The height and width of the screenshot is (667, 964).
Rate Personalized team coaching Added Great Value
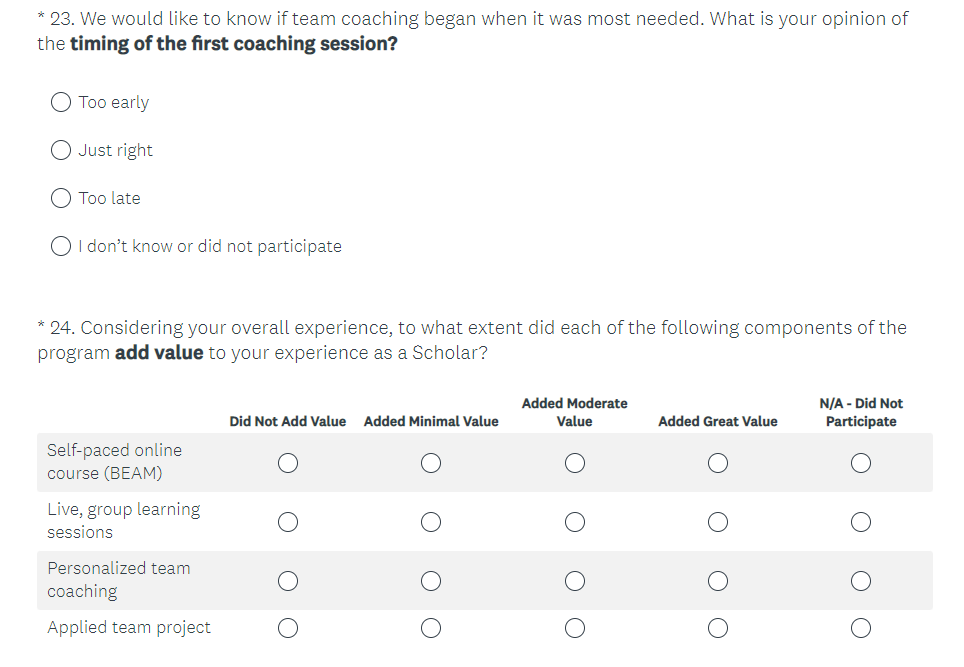coord(718,581)
